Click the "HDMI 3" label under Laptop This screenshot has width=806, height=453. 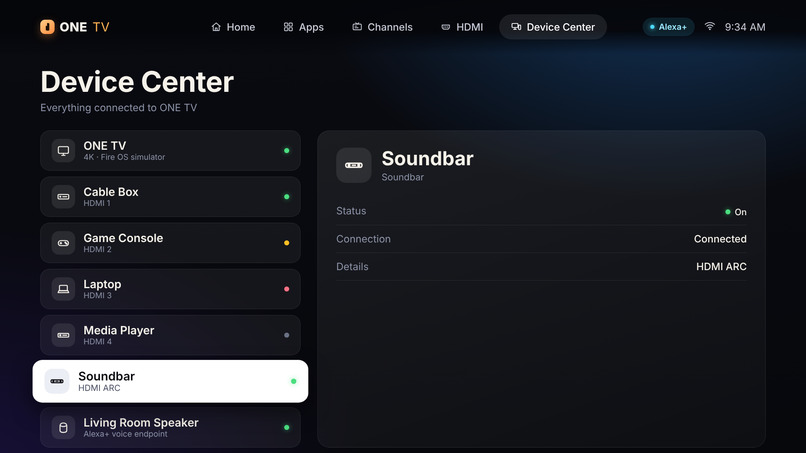pyautogui.click(x=97, y=296)
